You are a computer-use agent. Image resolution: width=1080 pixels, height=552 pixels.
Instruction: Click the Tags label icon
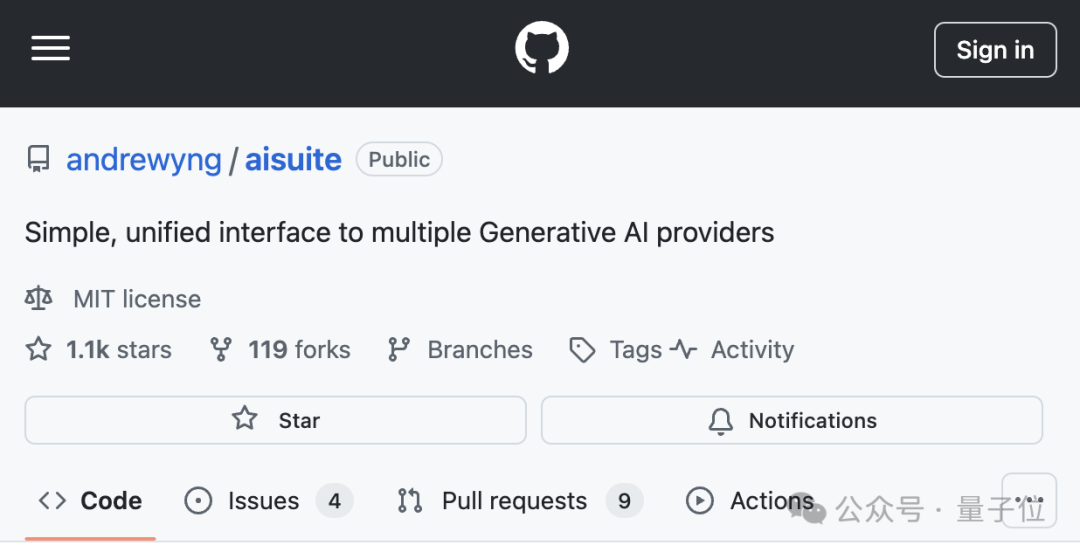tap(582, 350)
